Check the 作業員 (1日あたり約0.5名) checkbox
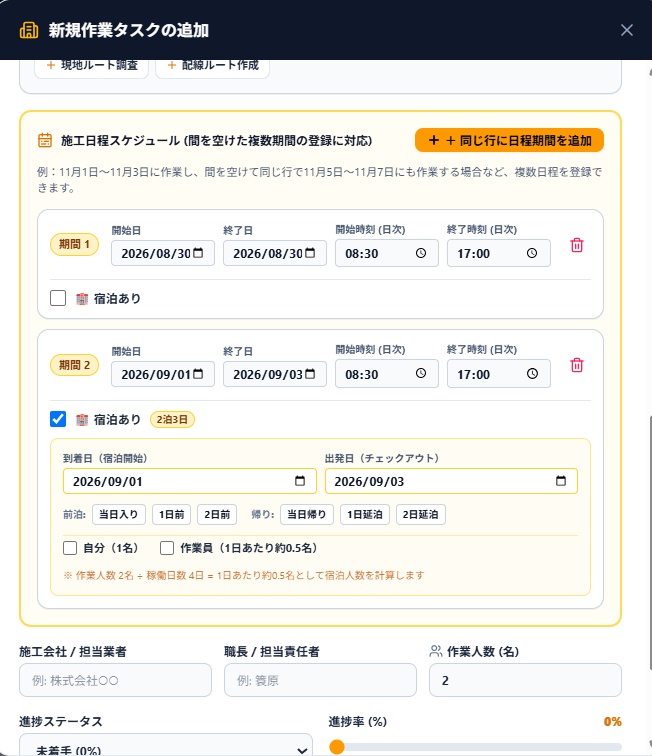Image resolution: width=652 pixels, height=756 pixels. [167, 548]
